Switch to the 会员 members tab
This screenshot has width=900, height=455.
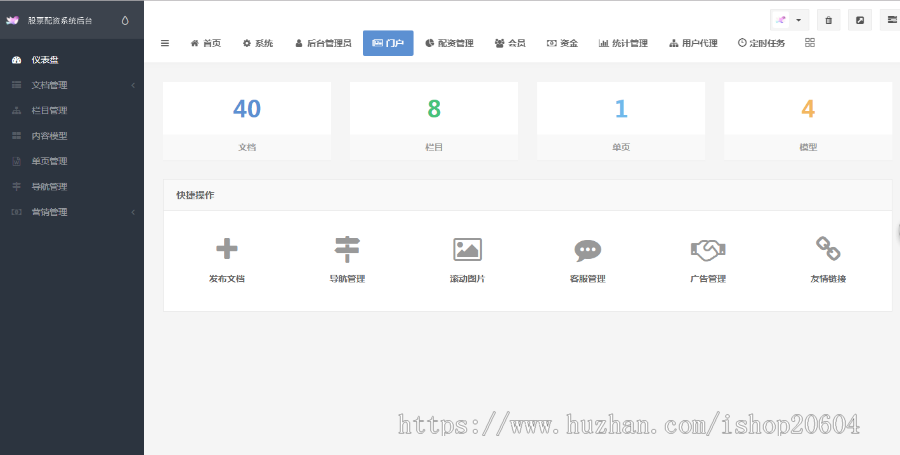coord(510,43)
